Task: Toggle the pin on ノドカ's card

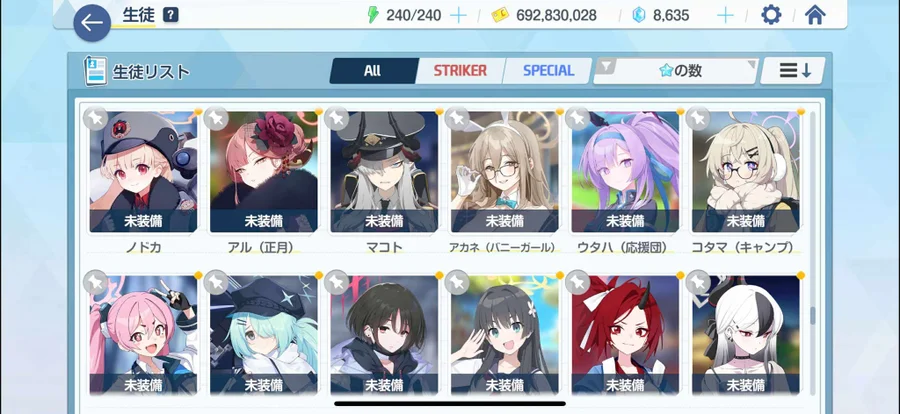Action: point(95,118)
